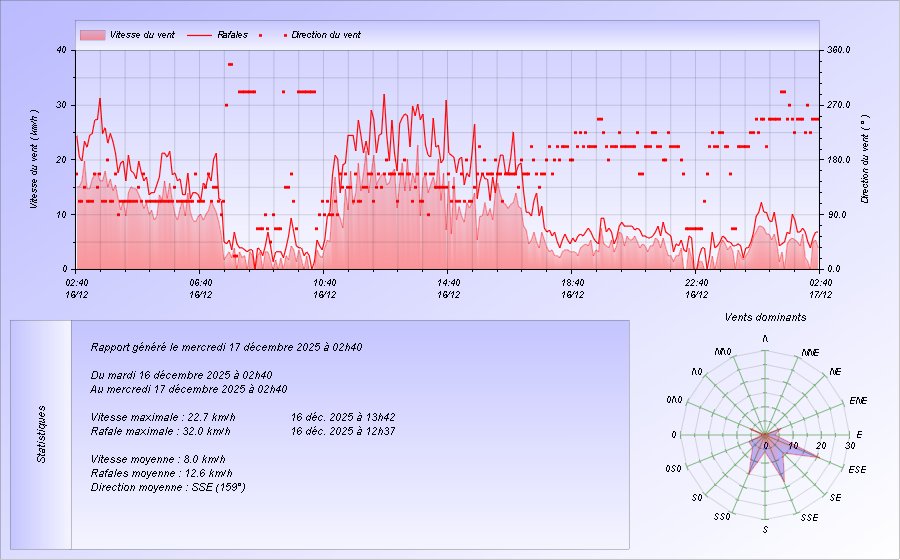Viewport: 900px width, 560px height.
Task: Click the vertical Statistiques side label
Action: click(42, 433)
